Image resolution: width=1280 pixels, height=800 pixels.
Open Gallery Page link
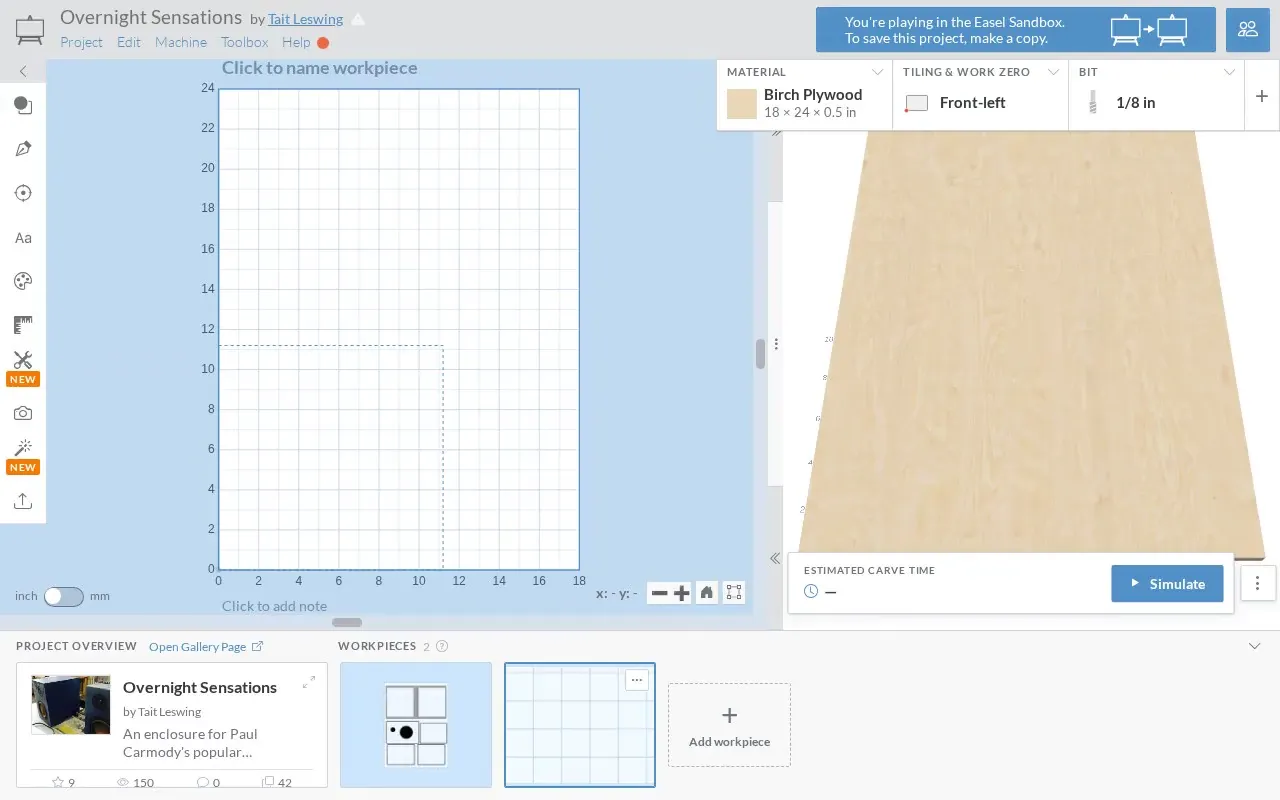tap(206, 647)
